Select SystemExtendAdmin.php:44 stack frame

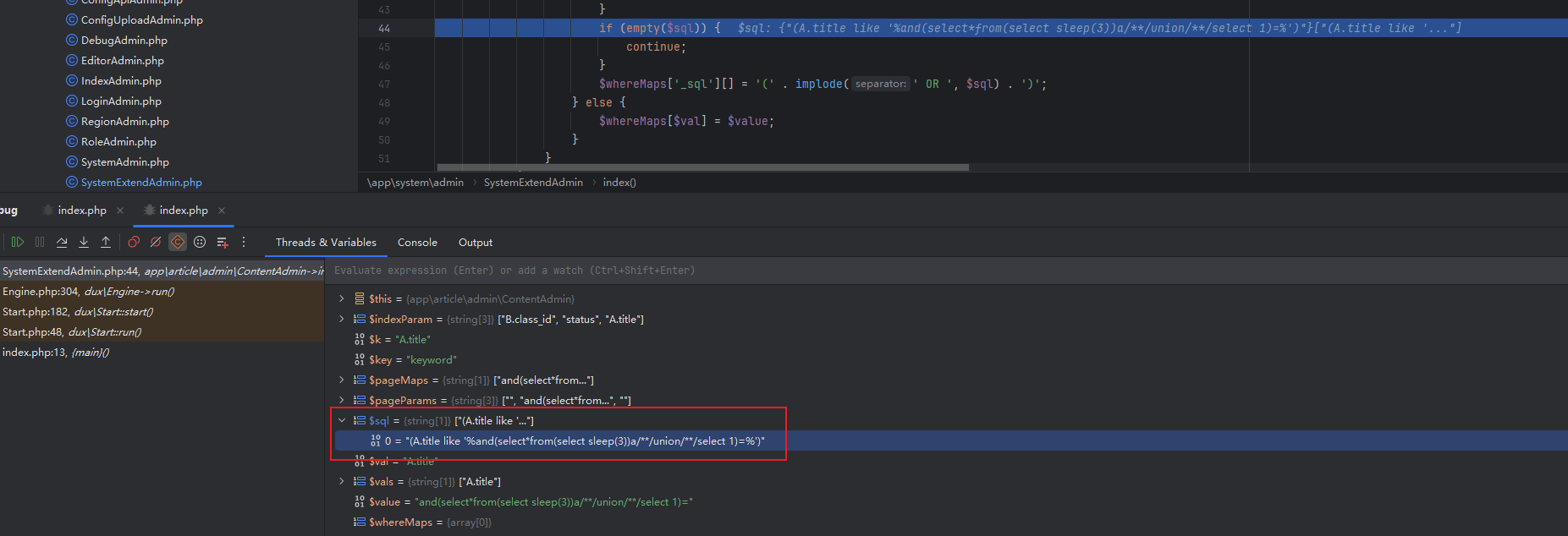pos(162,271)
